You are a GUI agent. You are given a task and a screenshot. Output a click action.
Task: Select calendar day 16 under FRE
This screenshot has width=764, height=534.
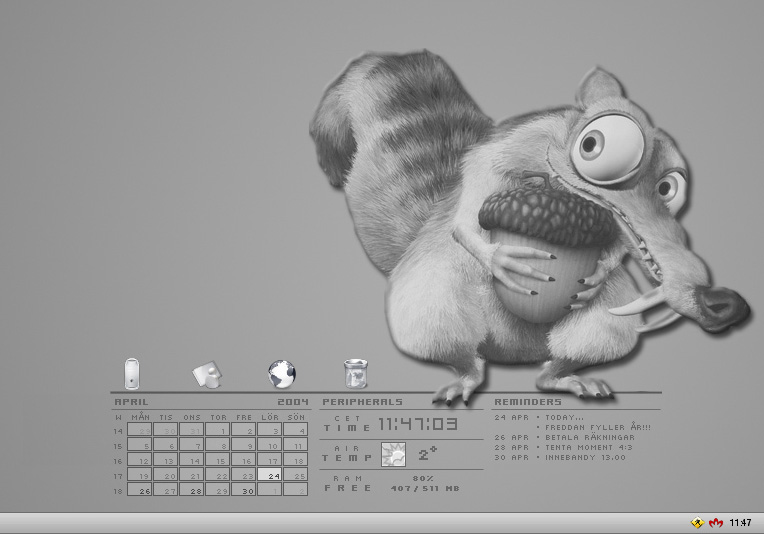[244, 459]
